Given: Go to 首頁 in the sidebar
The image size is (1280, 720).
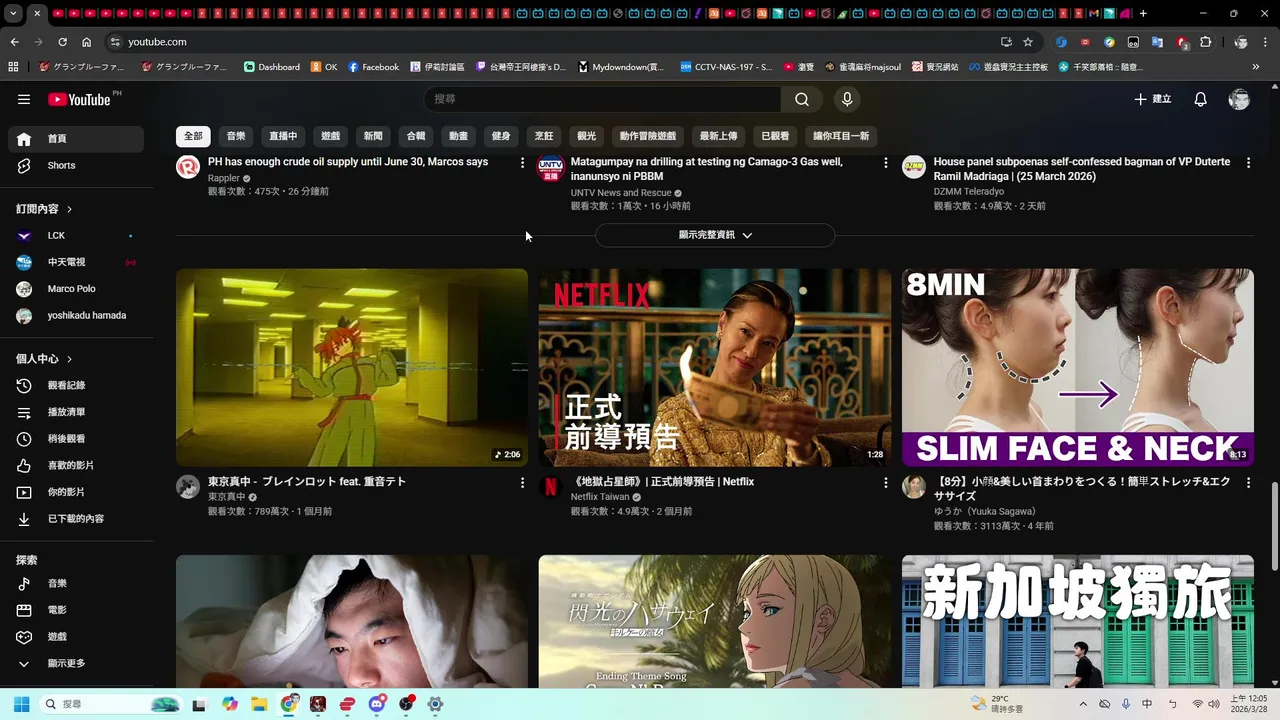Looking at the screenshot, I should click(76, 139).
